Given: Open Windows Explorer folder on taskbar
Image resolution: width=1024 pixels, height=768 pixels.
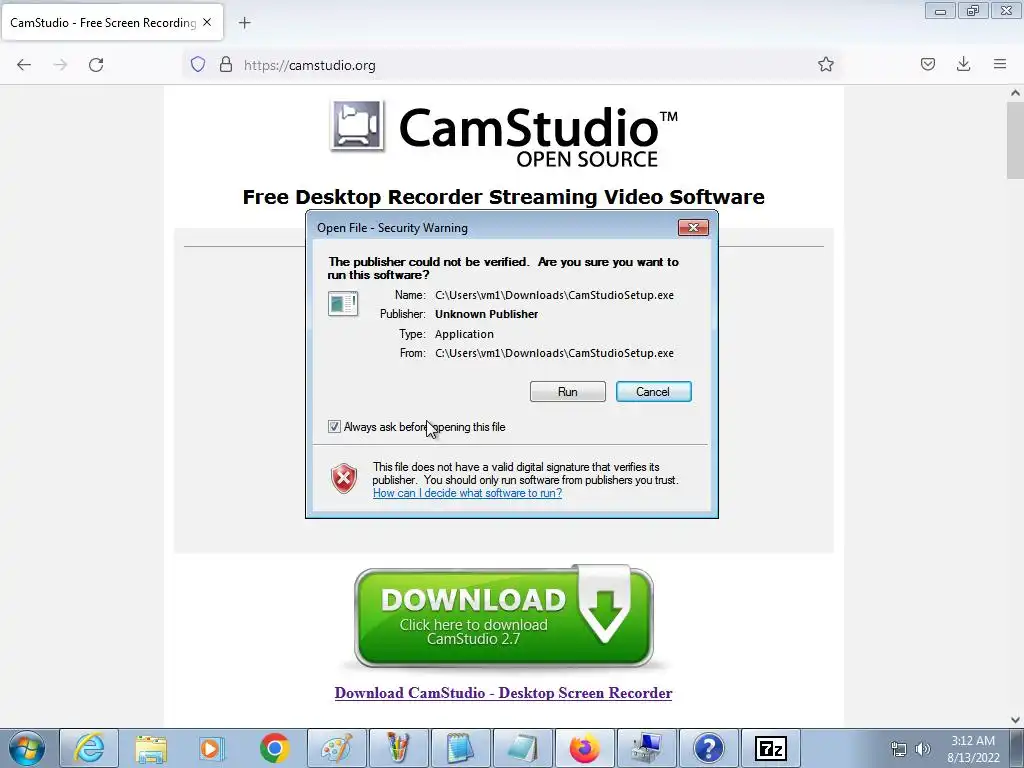Looking at the screenshot, I should click(x=151, y=748).
